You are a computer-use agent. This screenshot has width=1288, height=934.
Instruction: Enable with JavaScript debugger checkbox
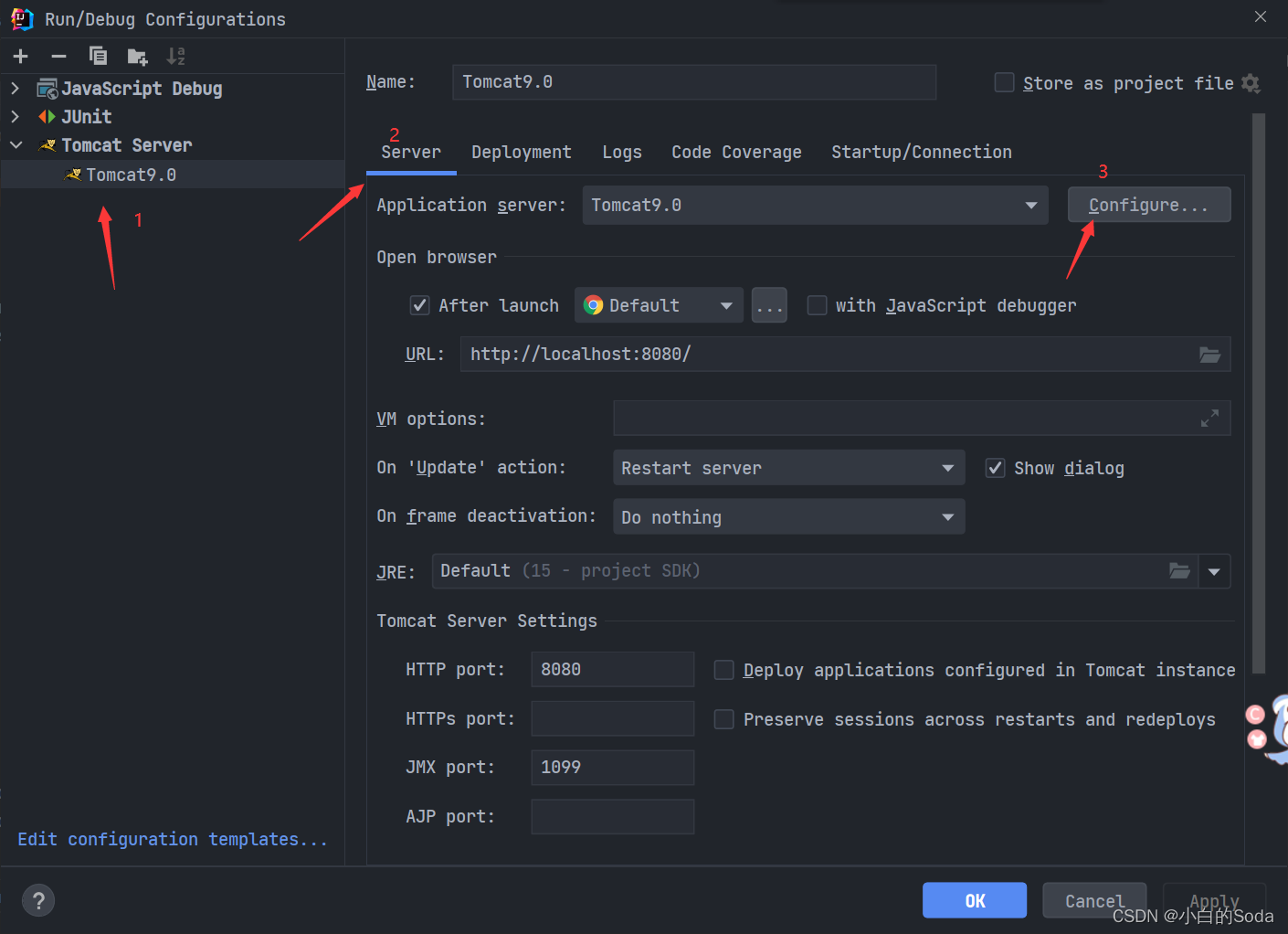[x=818, y=305]
